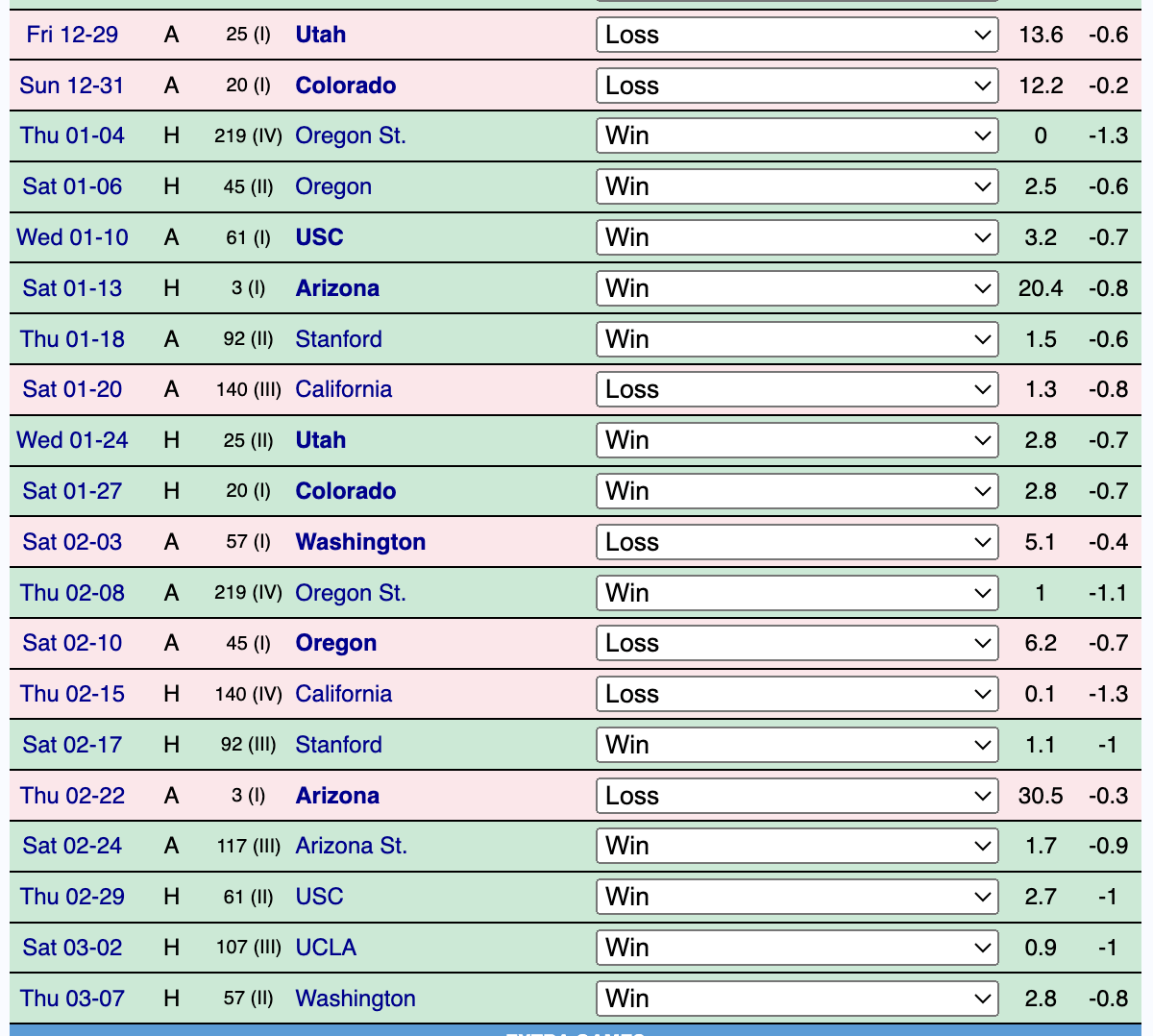Open result dropdown for Sun 12-31 Colorado game
The width and height of the screenshot is (1153, 1036).
(797, 86)
